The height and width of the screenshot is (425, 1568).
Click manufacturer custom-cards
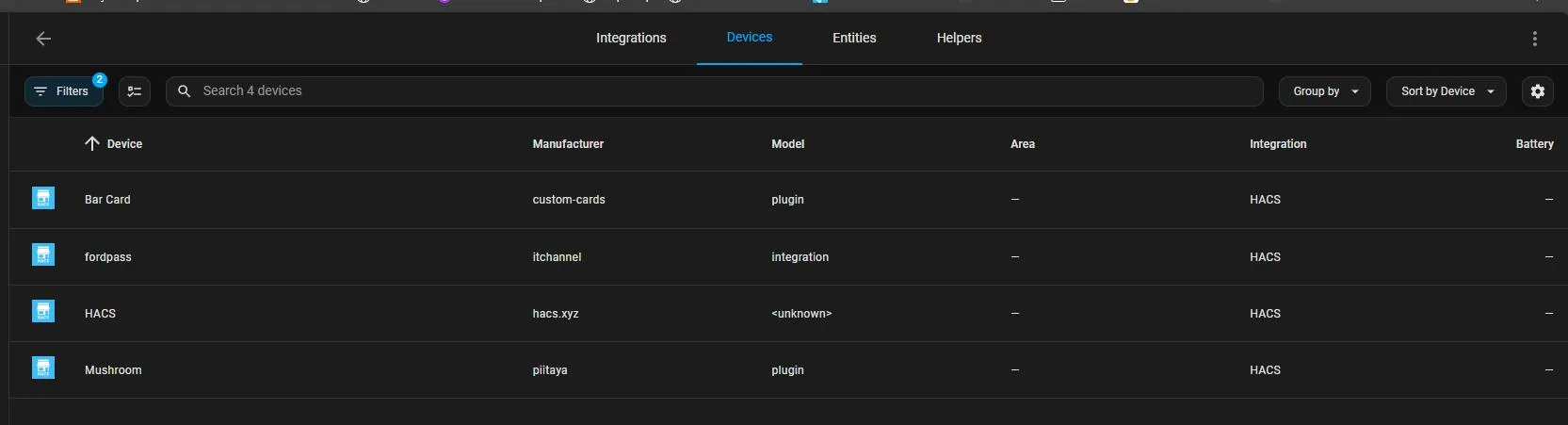pos(569,200)
